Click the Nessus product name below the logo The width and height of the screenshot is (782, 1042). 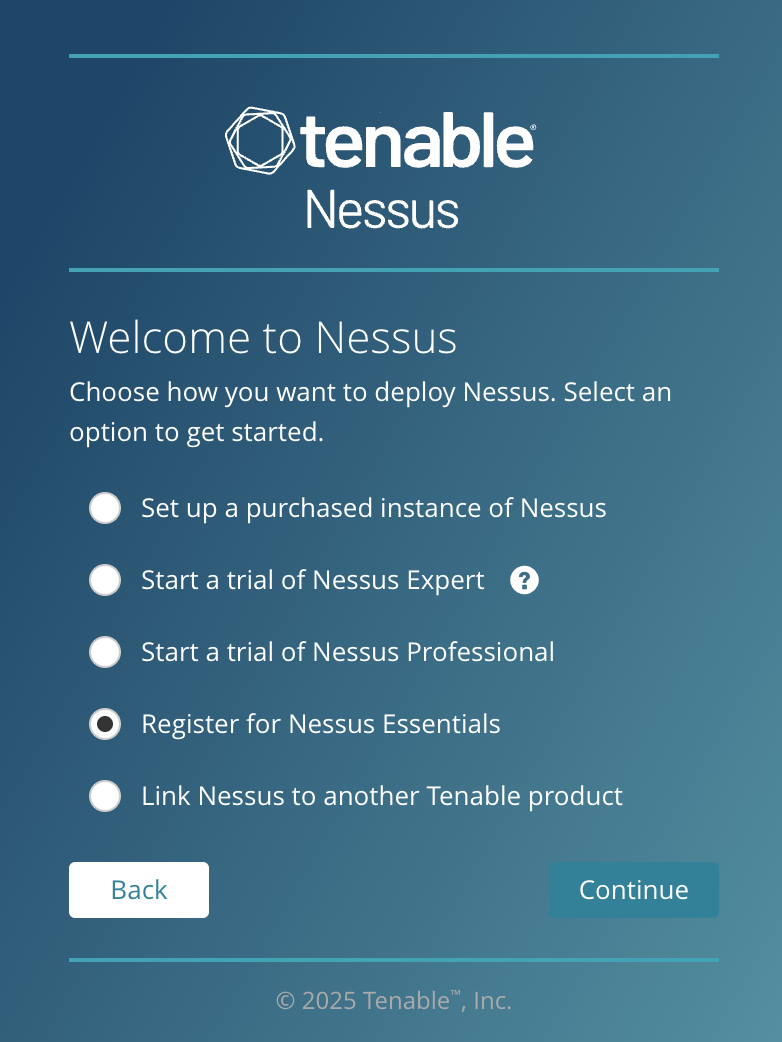(x=382, y=210)
